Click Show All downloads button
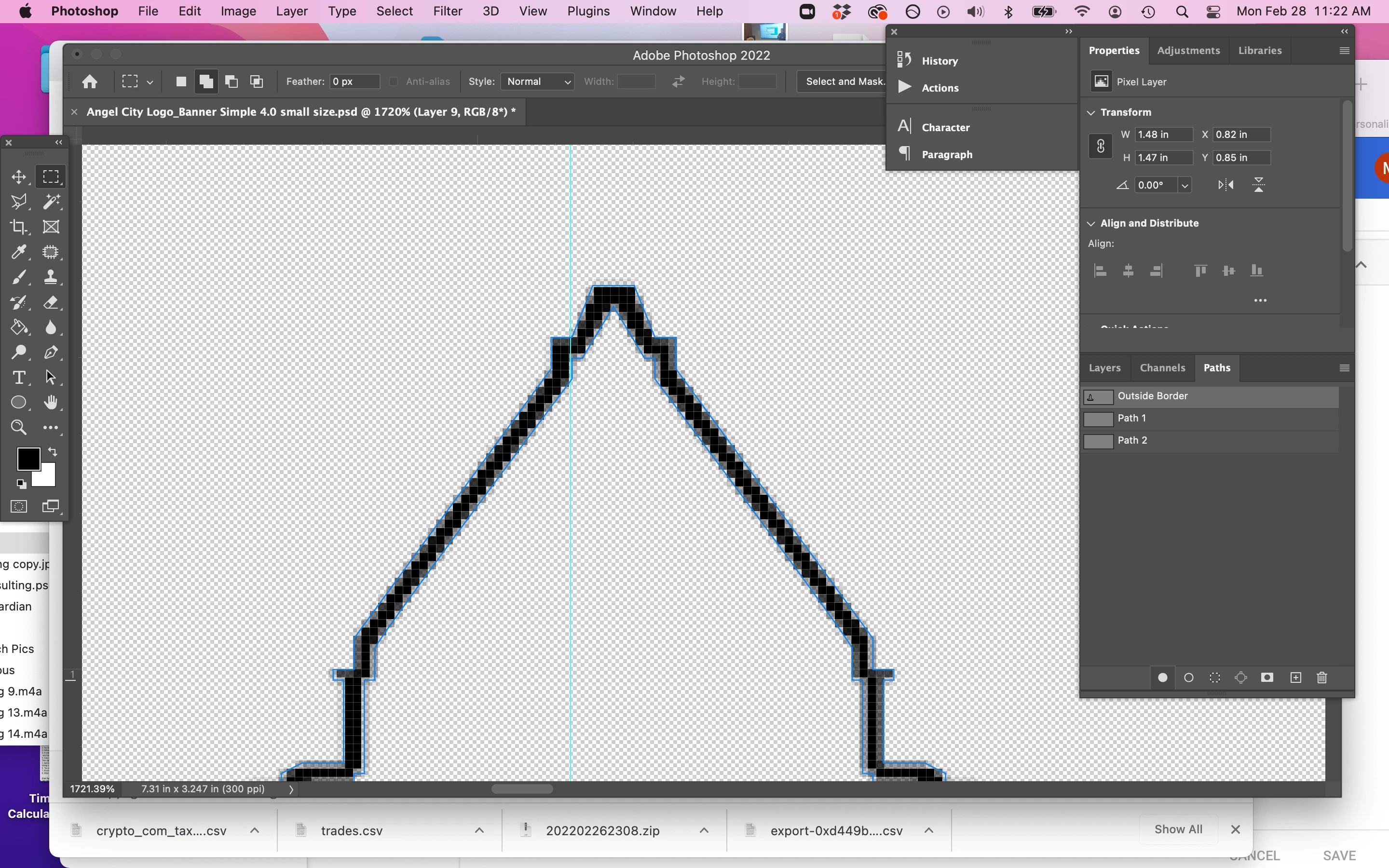1389x868 pixels. point(1178,829)
